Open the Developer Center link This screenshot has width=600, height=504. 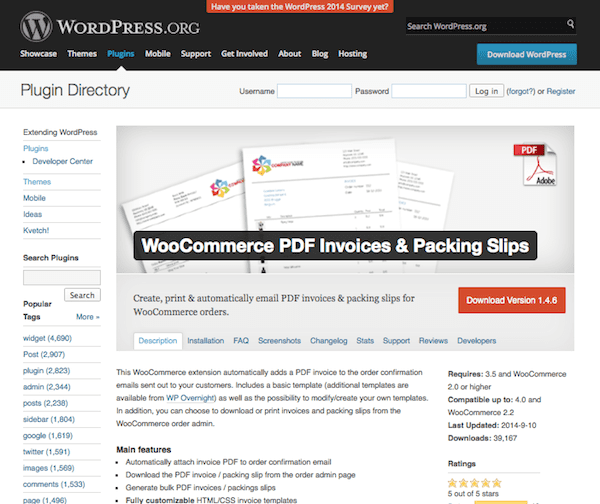[62, 161]
